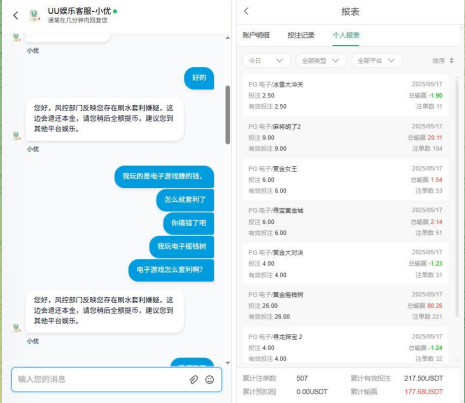This screenshot has width=465, height=403.
Task: Open the UU customer service avatar
Action: point(33,15)
